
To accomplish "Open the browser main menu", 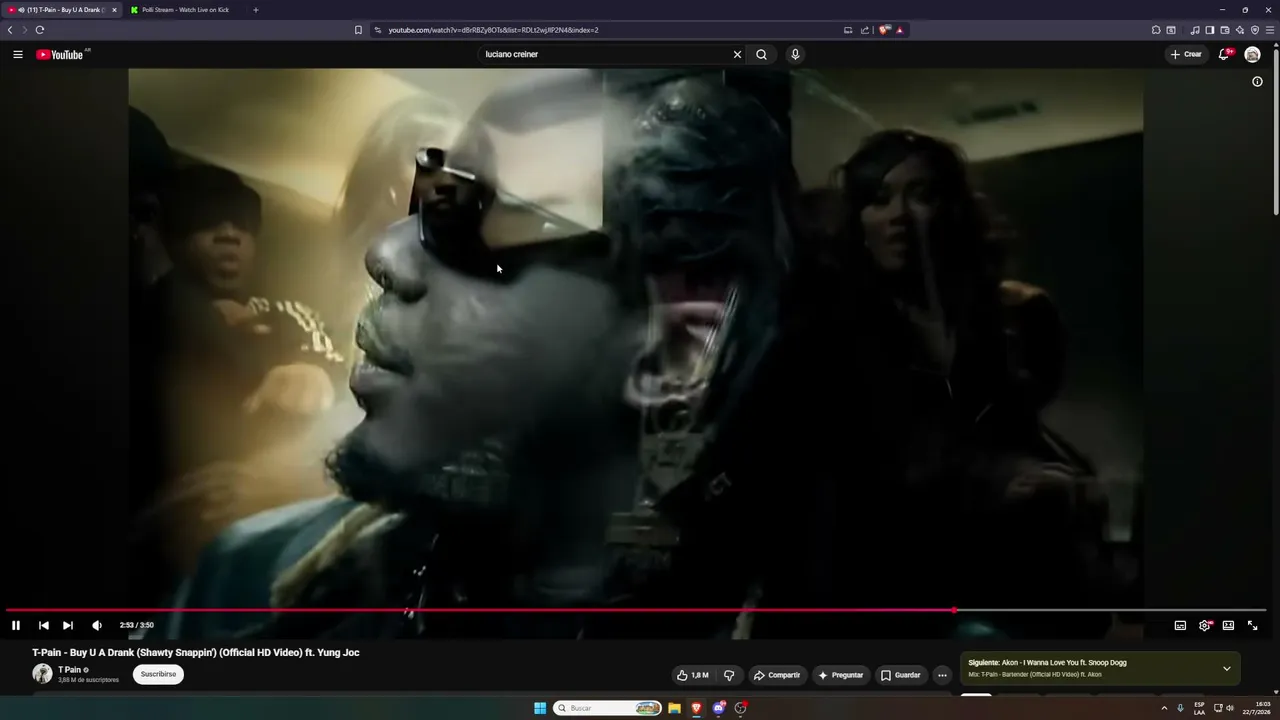I will [1270, 30].
